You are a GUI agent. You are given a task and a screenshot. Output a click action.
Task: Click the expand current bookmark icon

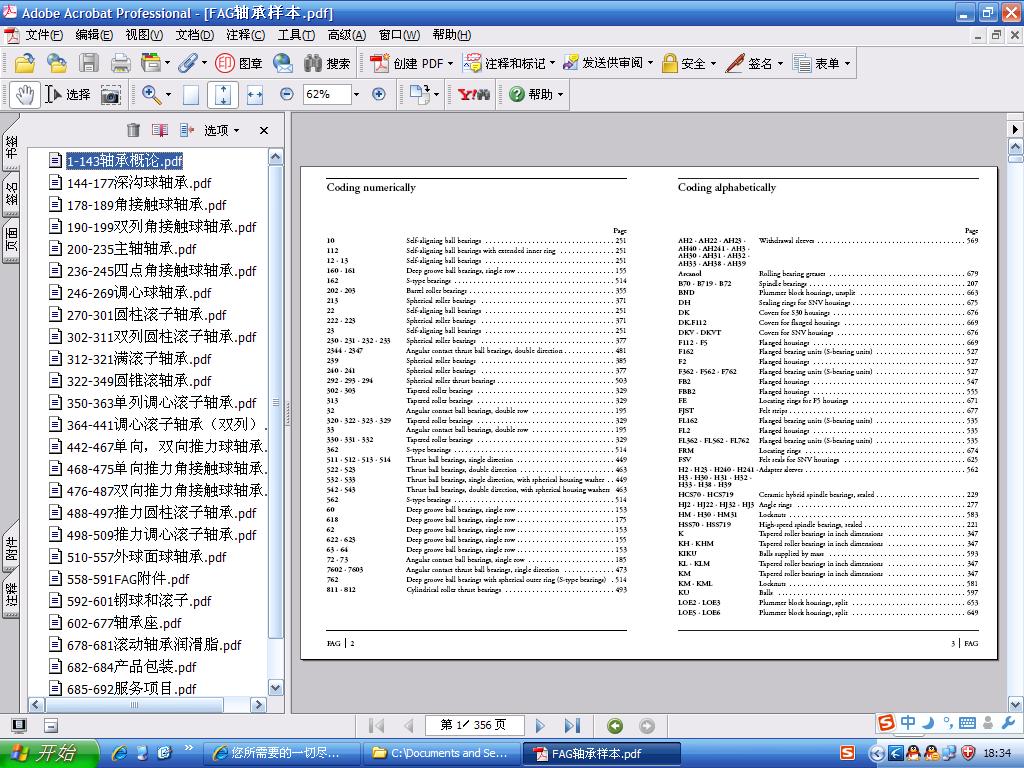[187, 130]
